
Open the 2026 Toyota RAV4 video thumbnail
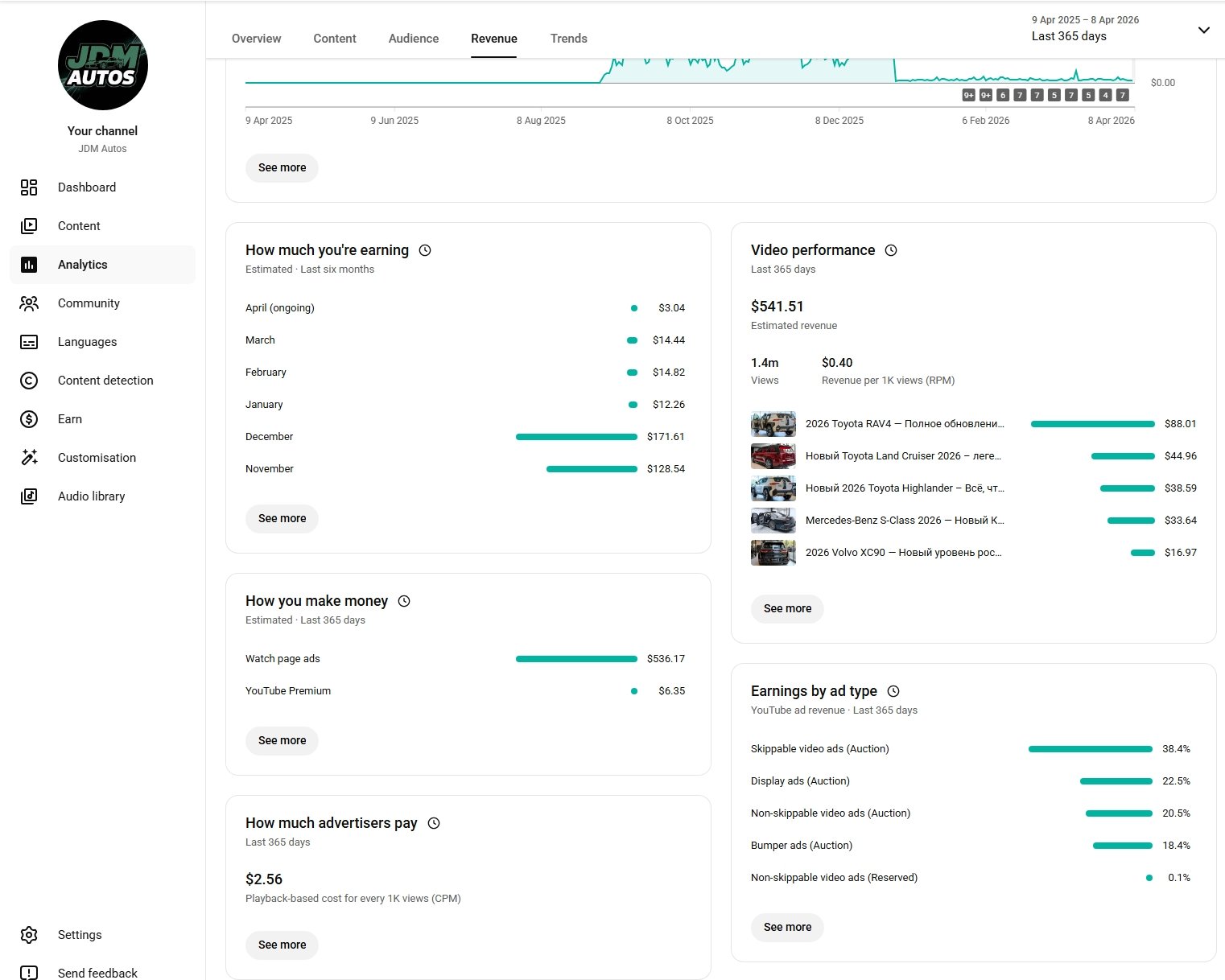pyautogui.click(x=773, y=424)
